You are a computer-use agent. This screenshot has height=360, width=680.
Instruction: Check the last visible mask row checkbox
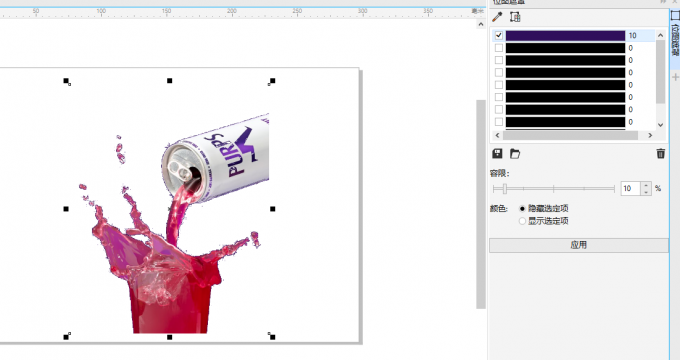click(x=499, y=122)
